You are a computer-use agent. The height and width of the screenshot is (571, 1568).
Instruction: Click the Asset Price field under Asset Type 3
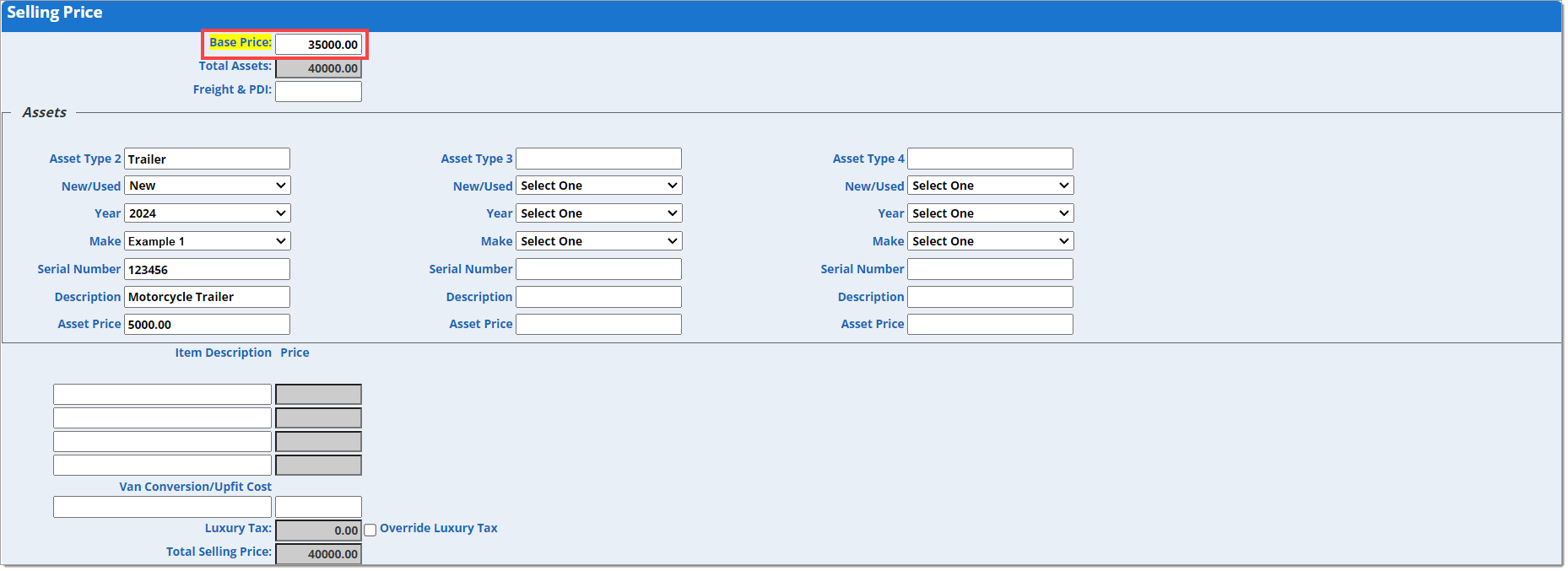pos(599,325)
